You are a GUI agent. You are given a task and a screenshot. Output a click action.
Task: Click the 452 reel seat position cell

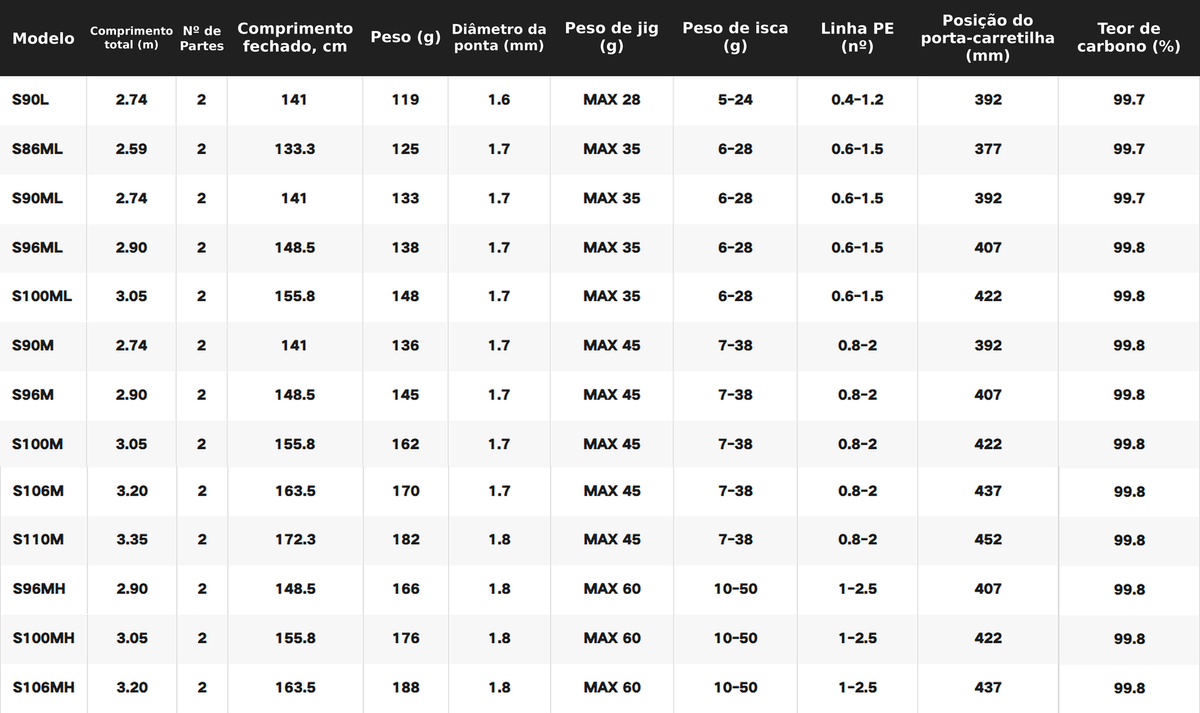point(988,540)
